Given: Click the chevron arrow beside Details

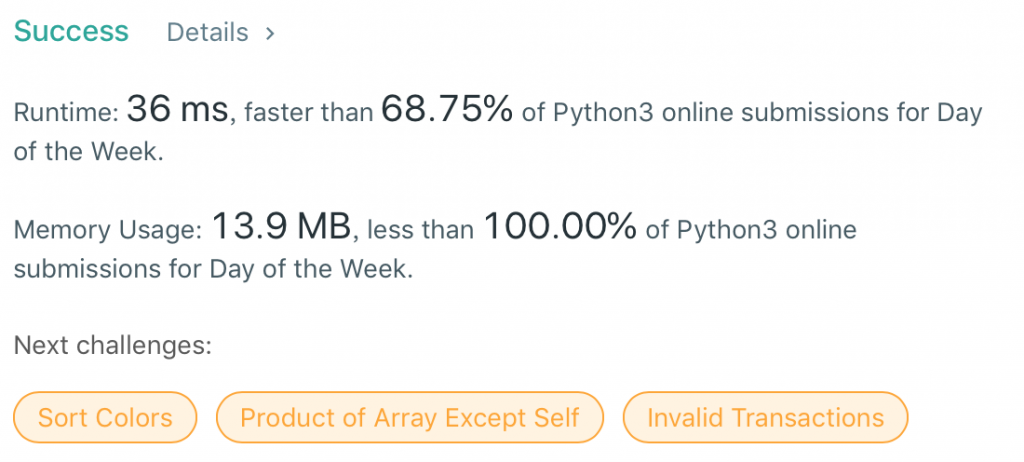Looking at the screenshot, I should point(269,33).
